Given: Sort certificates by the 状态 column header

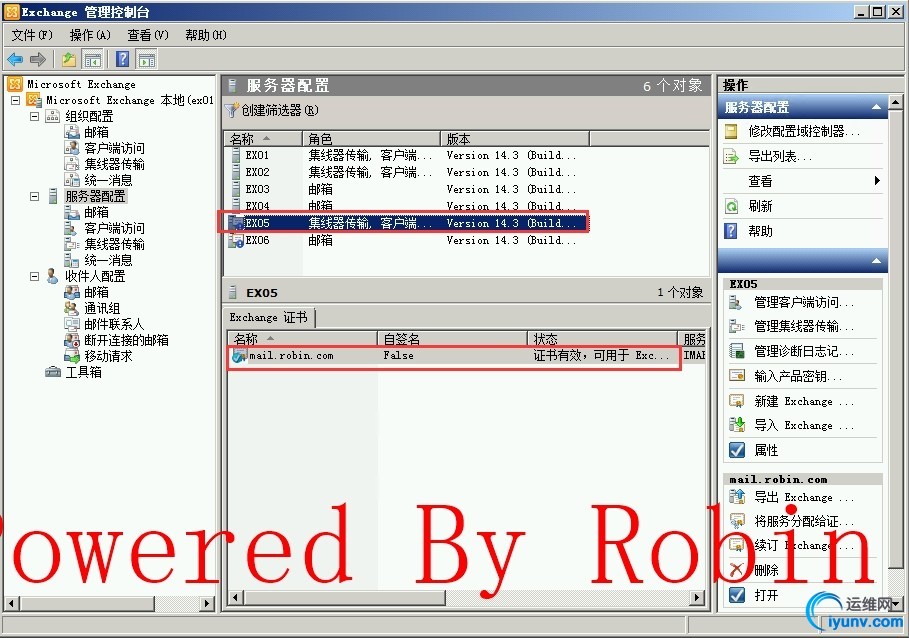Looking at the screenshot, I should (x=602, y=338).
